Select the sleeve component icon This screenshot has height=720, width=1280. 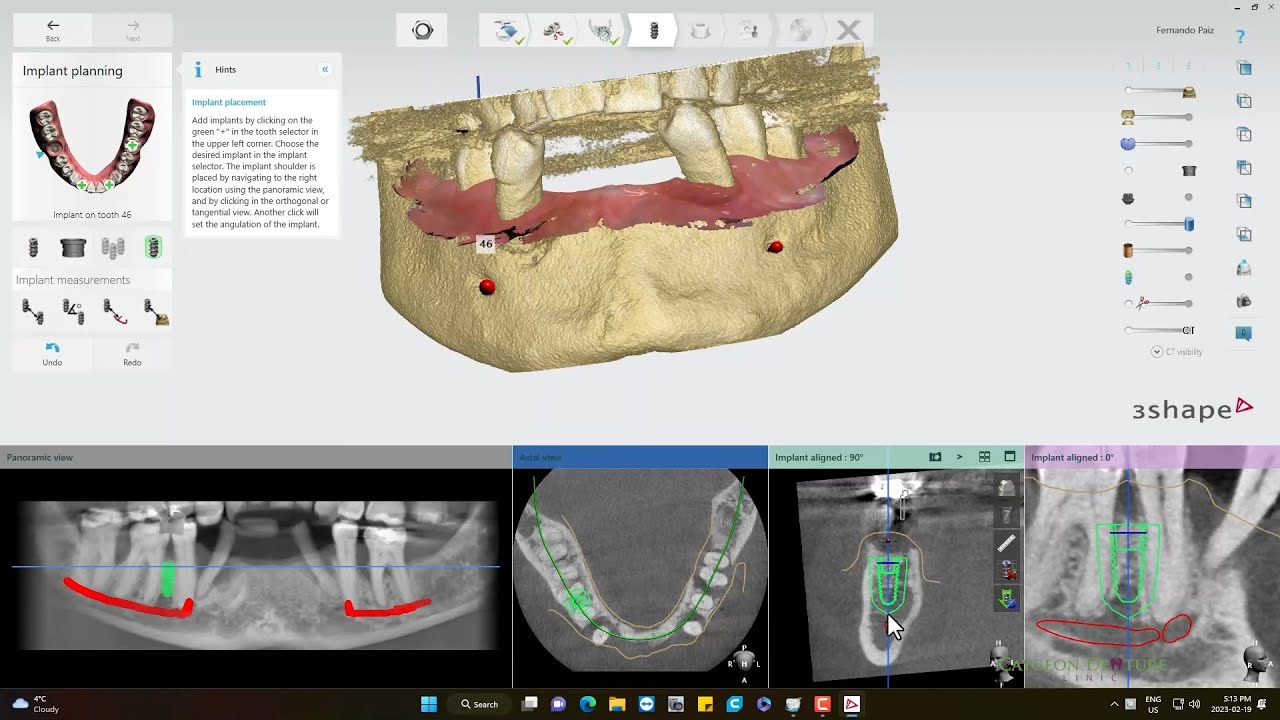click(73, 247)
